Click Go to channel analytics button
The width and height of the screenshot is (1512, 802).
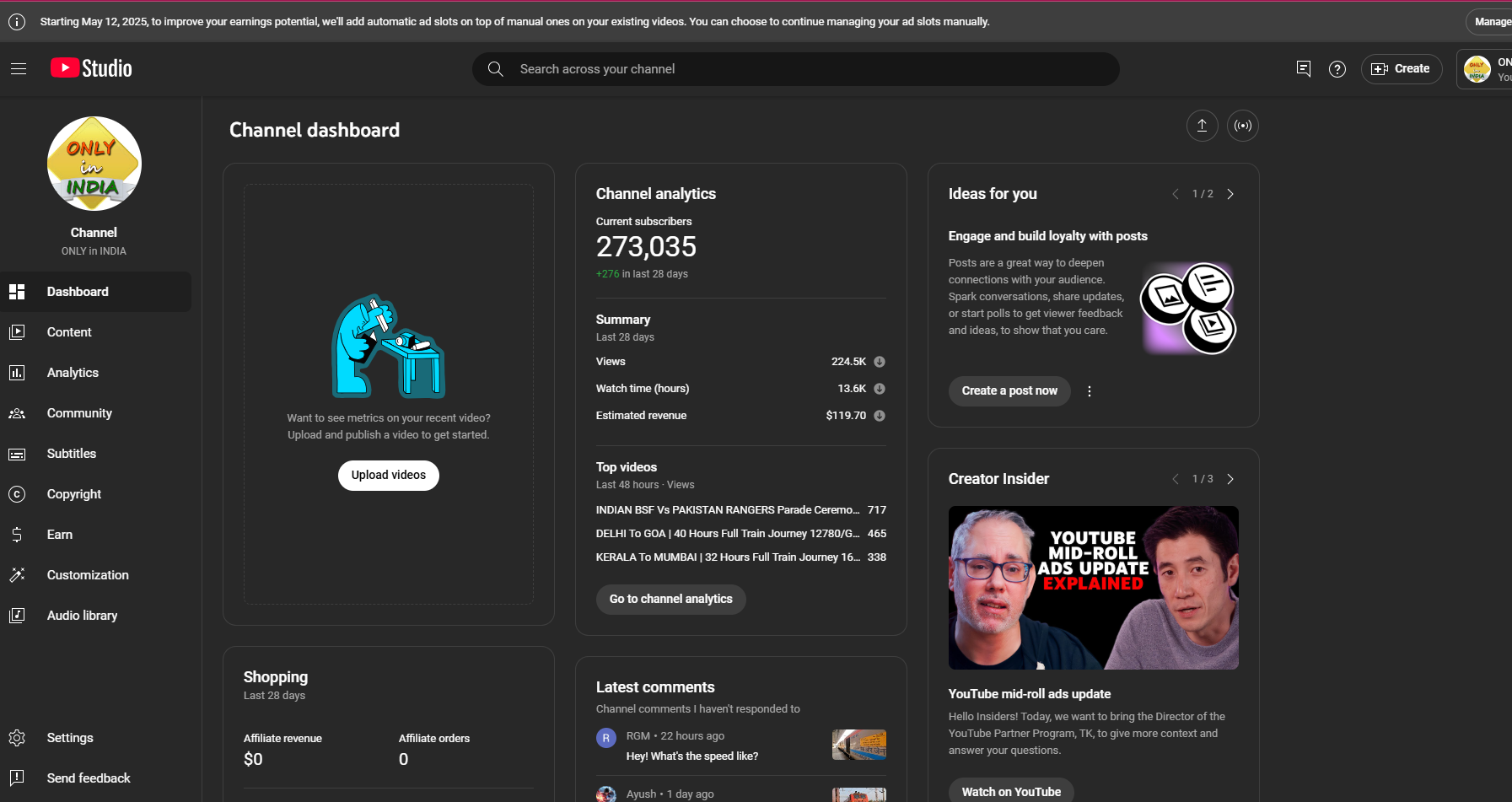coord(671,600)
